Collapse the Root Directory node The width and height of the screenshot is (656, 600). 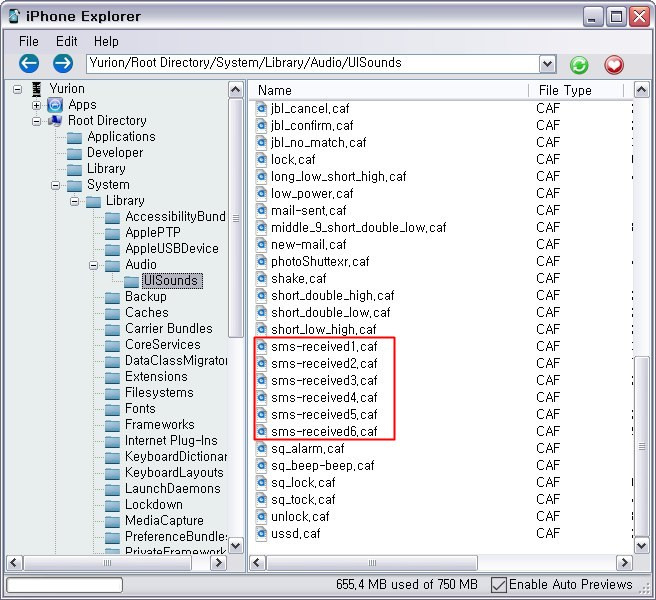click(36, 121)
